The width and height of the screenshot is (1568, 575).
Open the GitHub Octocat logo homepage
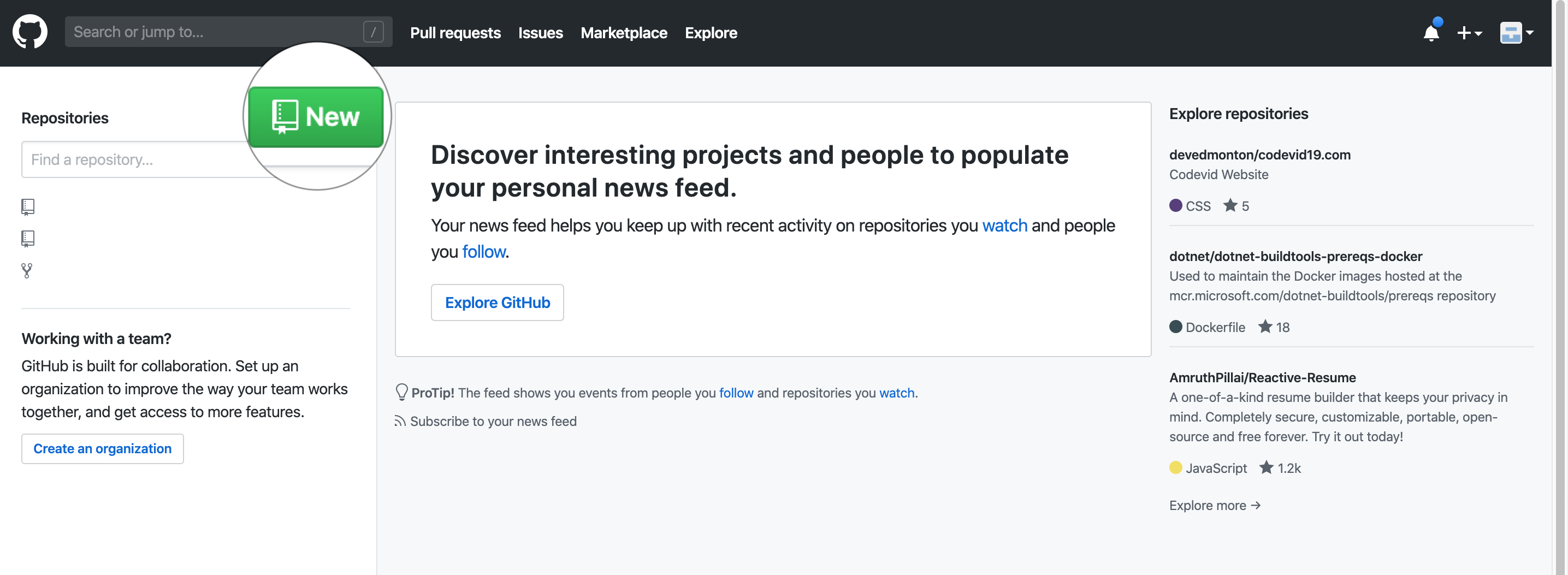(x=30, y=32)
